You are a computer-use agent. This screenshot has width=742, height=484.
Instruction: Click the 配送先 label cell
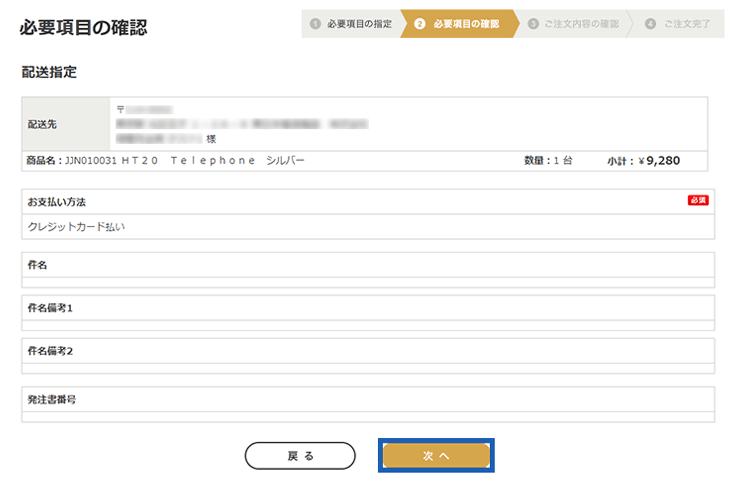(65, 124)
